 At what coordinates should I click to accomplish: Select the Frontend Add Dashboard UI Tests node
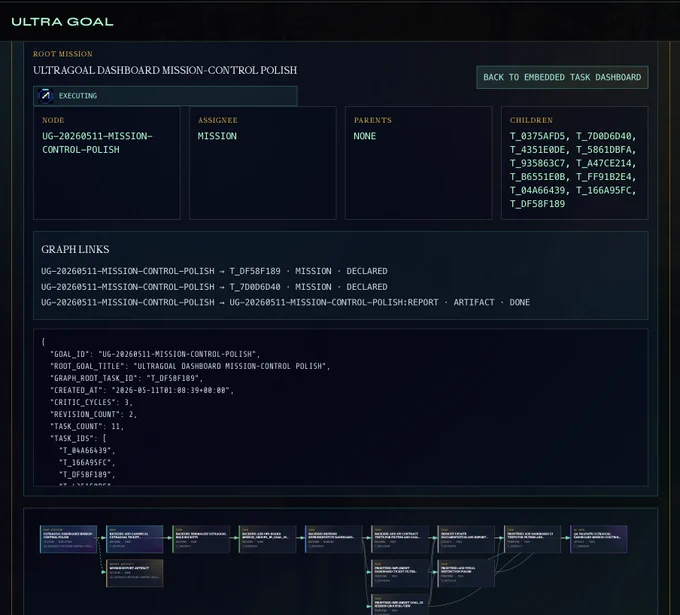click(x=533, y=539)
